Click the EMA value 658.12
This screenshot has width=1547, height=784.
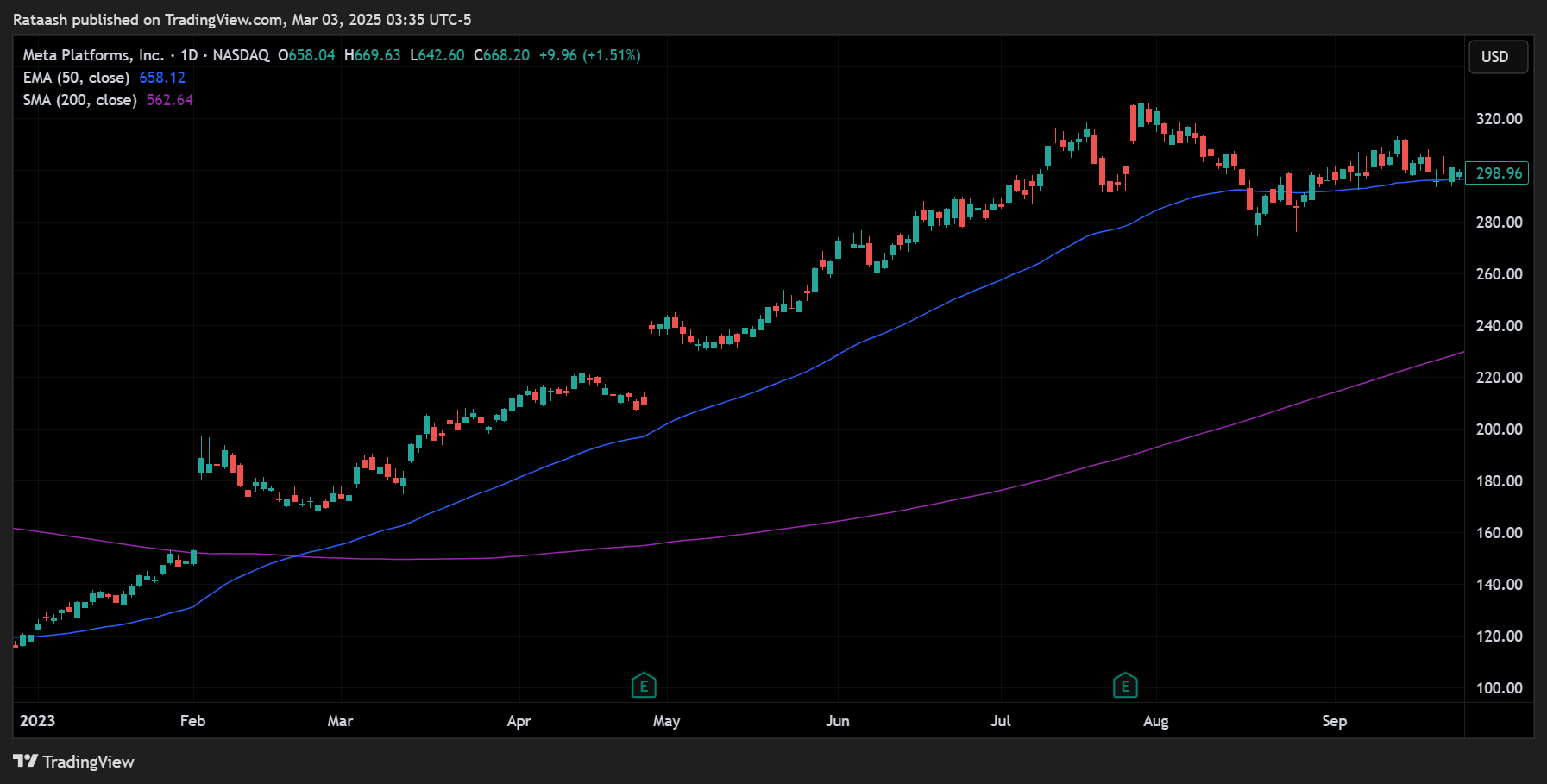[162, 78]
